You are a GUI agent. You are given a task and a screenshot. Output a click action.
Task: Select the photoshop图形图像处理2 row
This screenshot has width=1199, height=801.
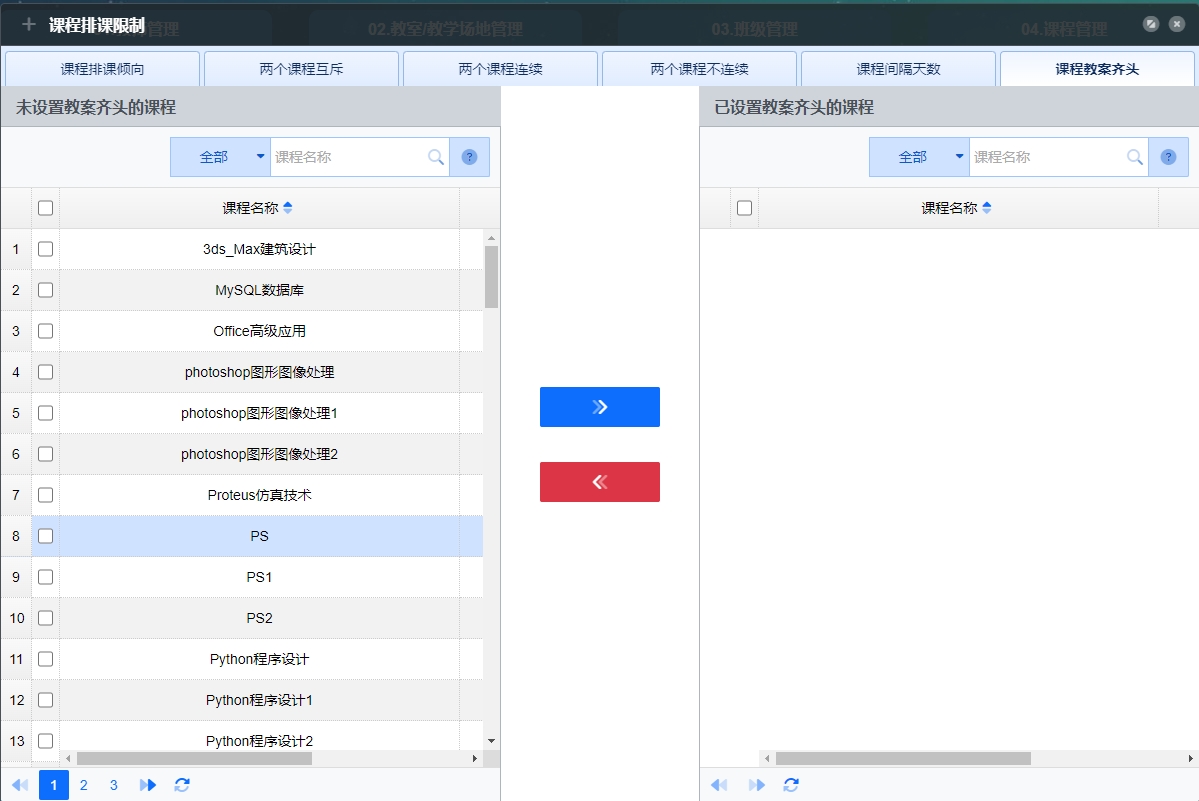click(242, 454)
